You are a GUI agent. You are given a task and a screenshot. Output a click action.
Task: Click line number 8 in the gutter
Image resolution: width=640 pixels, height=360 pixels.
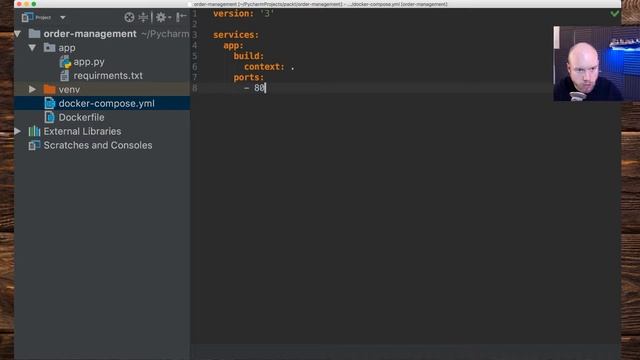pyautogui.click(x=195, y=88)
